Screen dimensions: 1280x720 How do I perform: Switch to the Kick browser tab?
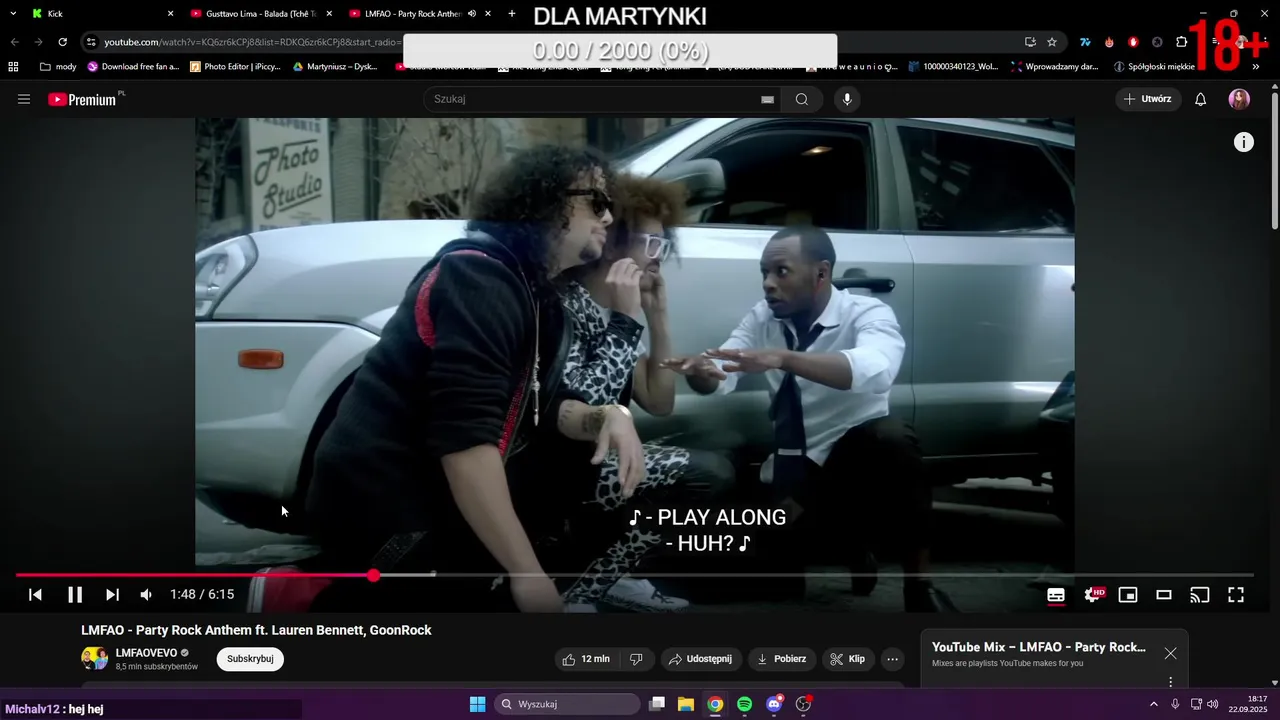pos(101,14)
